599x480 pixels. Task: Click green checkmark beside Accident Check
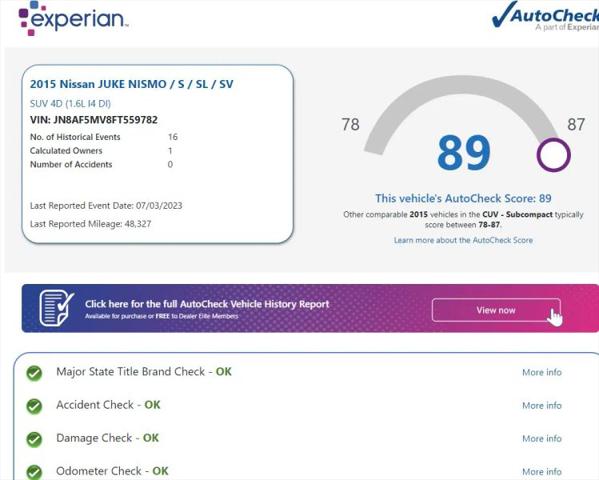(x=34, y=406)
